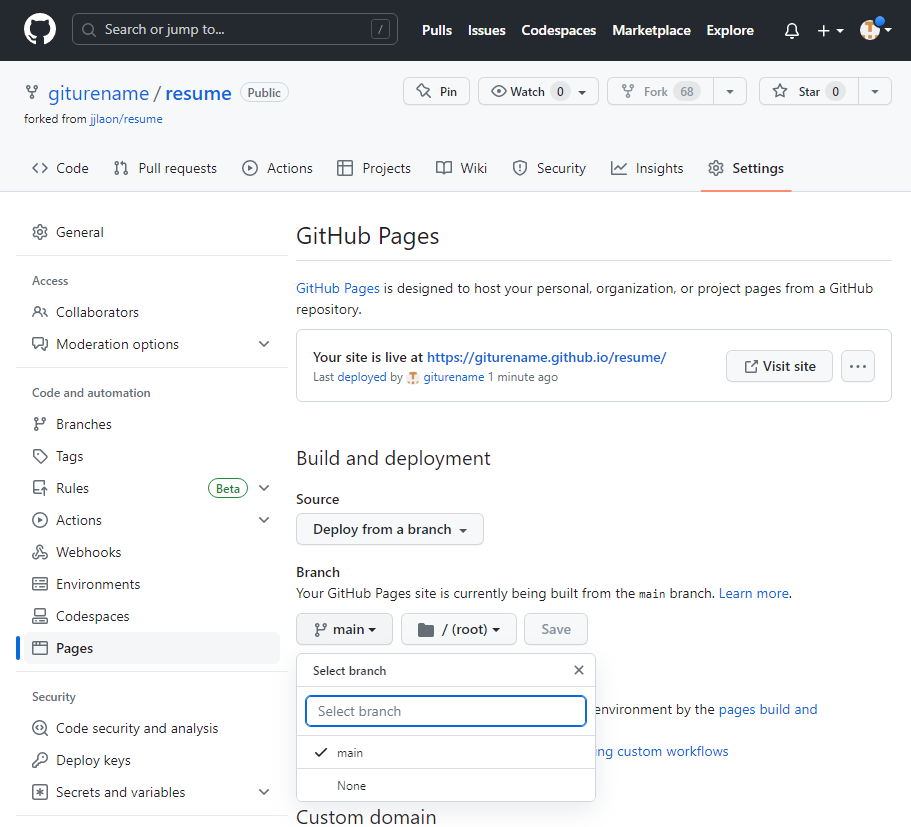911x827 pixels.
Task: Click the Save button
Action: click(556, 629)
